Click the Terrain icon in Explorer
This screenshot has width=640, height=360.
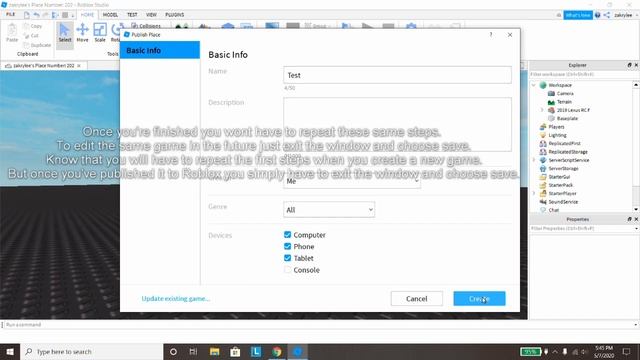tap(551, 102)
